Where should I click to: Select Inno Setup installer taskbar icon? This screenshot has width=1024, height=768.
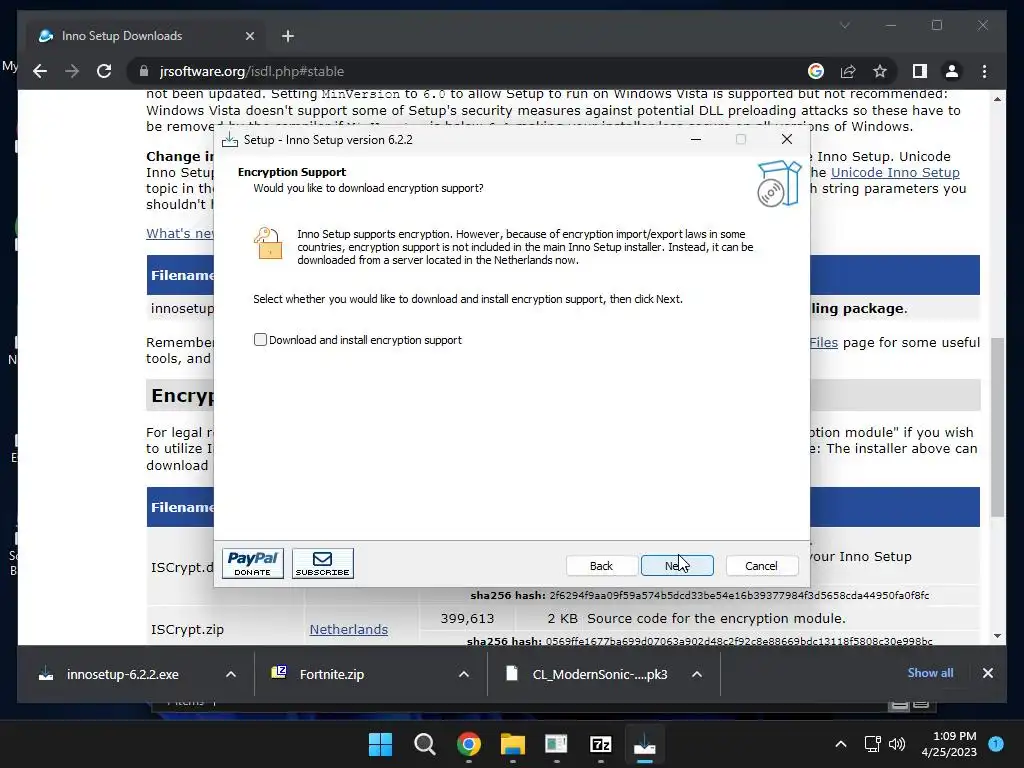pyautogui.click(x=645, y=744)
